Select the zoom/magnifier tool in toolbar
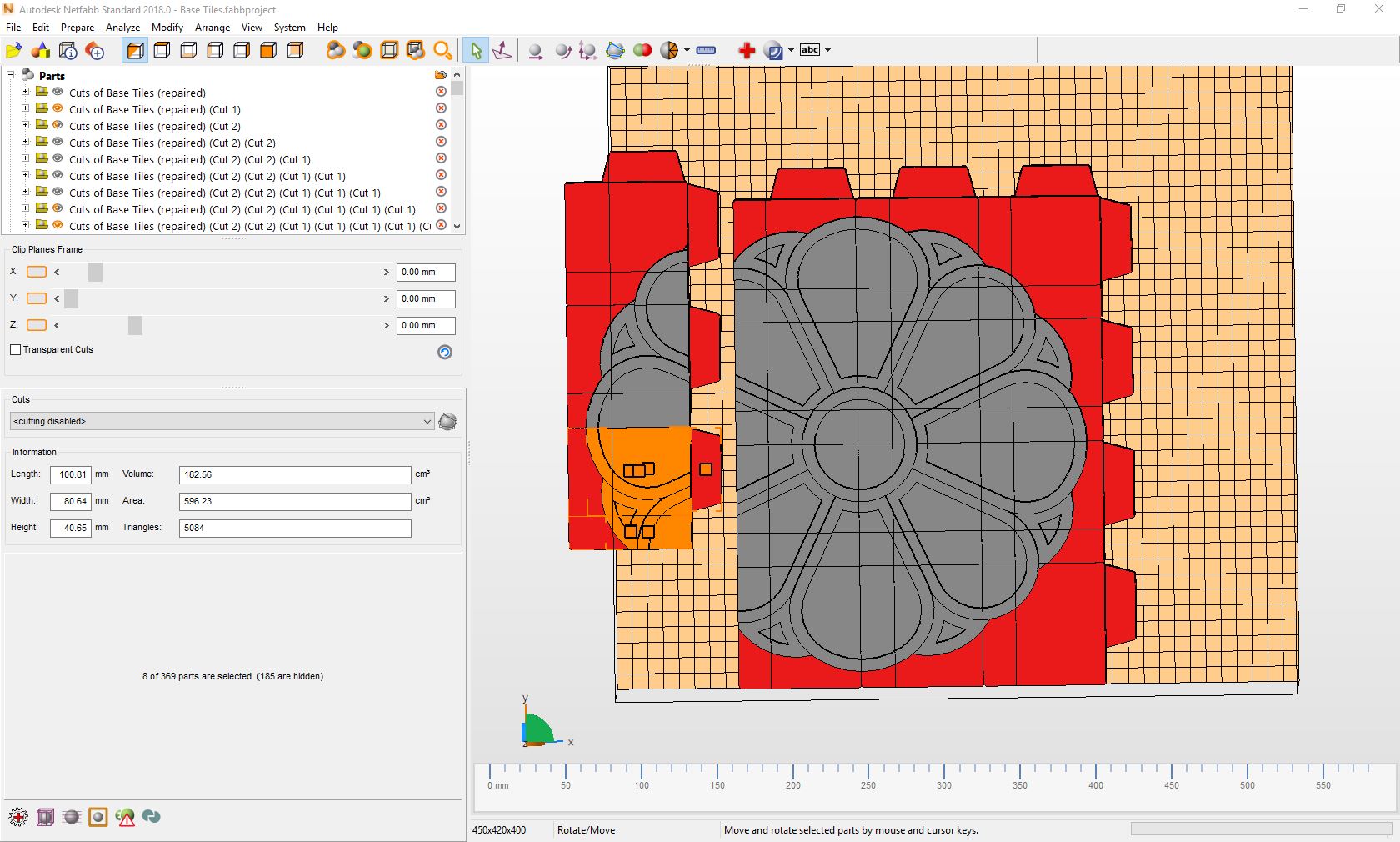This screenshot has width=1400, height=842. point(443,50)
